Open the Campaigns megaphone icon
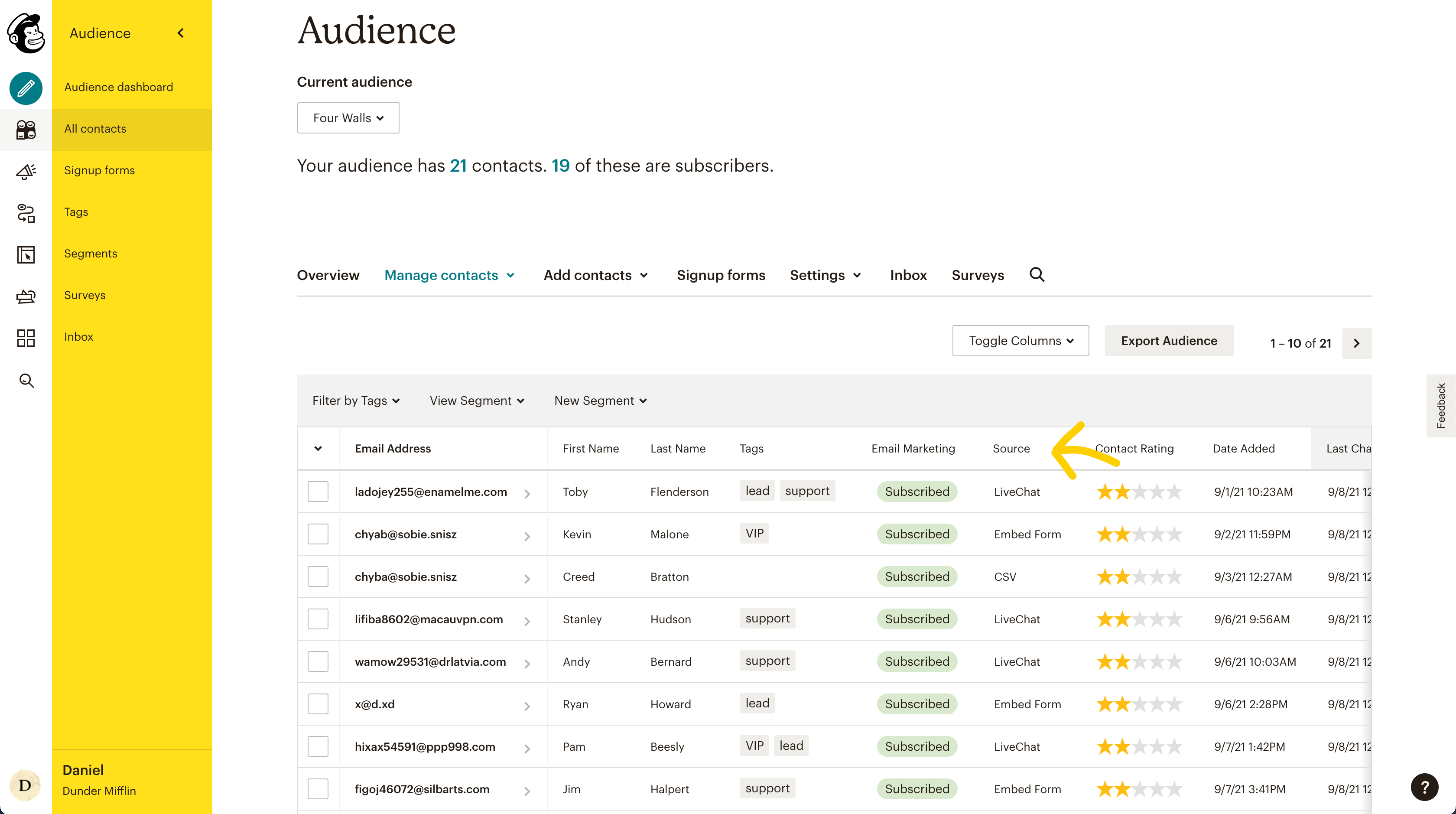Screen dimensions: 1456x814 [x=26, y=171]
